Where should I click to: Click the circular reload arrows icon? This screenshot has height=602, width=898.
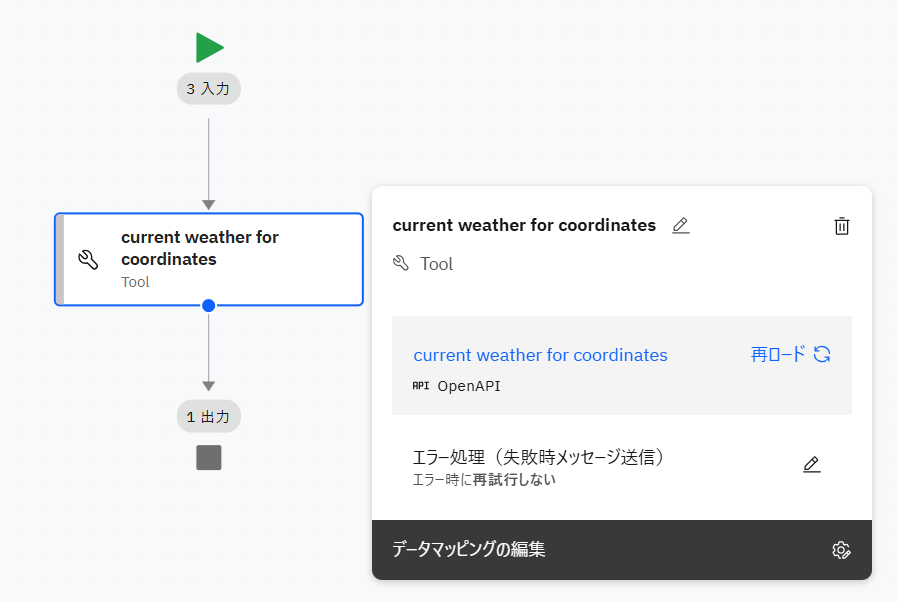[x=822, y=354]
